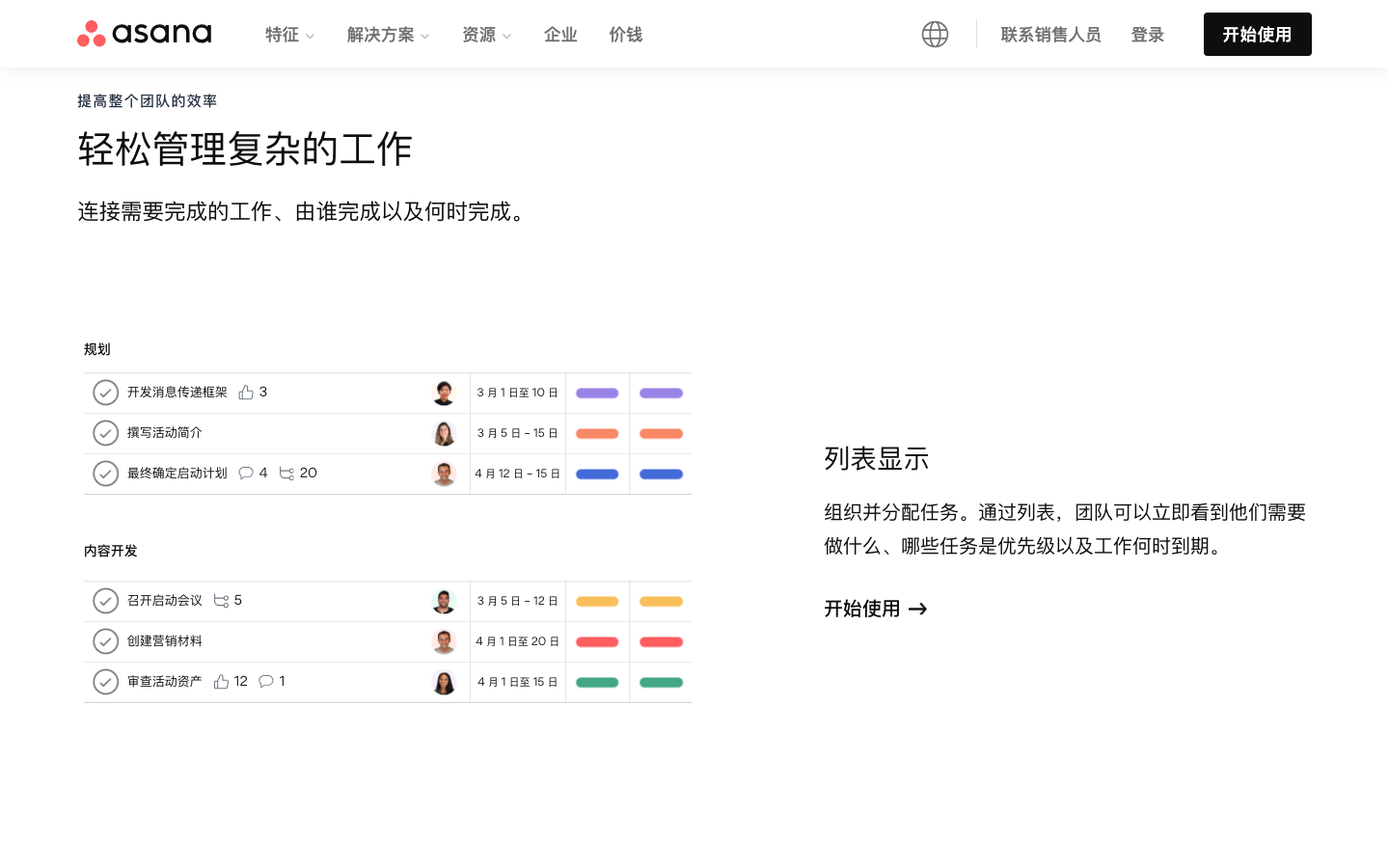The width and height of the screenshot is (1389, 868).
Task: Go to the 企业 page
Action: (x=560, y=35)
